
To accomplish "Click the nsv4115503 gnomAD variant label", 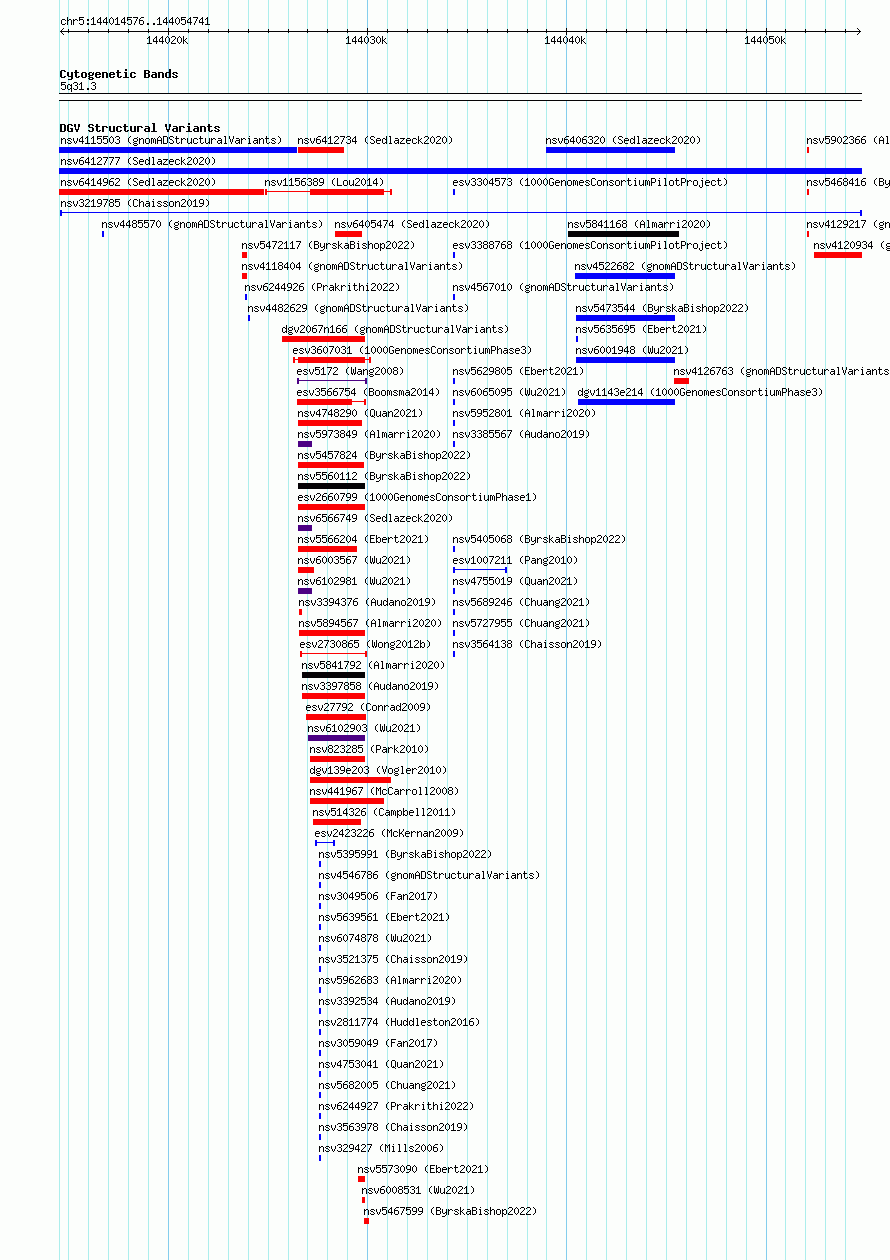I will [171, 140].
